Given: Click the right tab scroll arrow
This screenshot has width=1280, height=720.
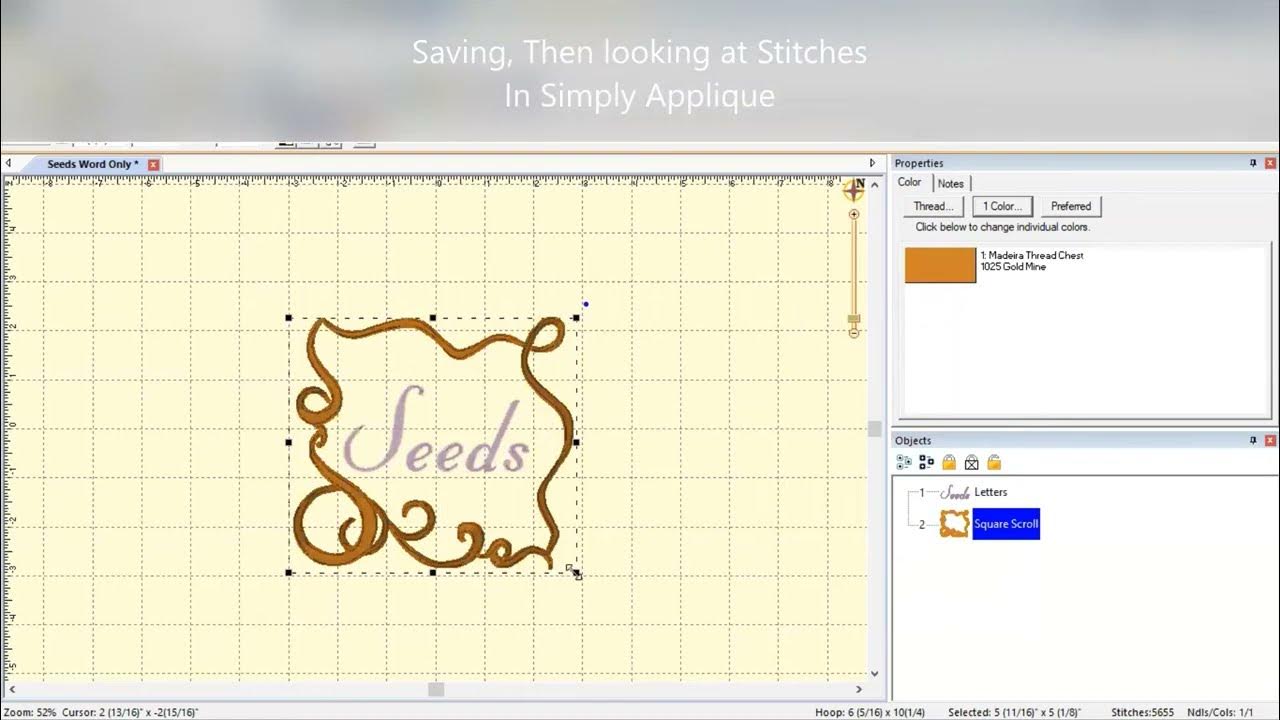Looking at the screenshot, I should (x=872, y=163).
